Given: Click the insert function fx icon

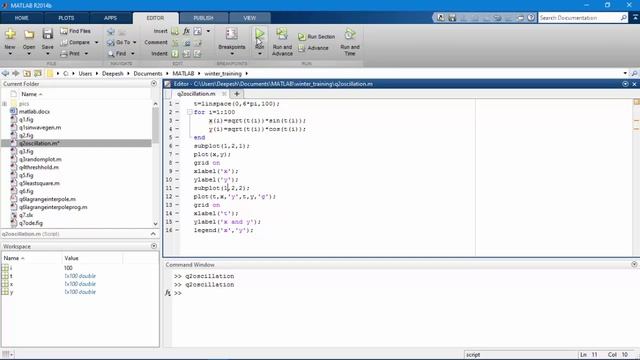Looking at the screenshot, I should [x=186, y=31].
